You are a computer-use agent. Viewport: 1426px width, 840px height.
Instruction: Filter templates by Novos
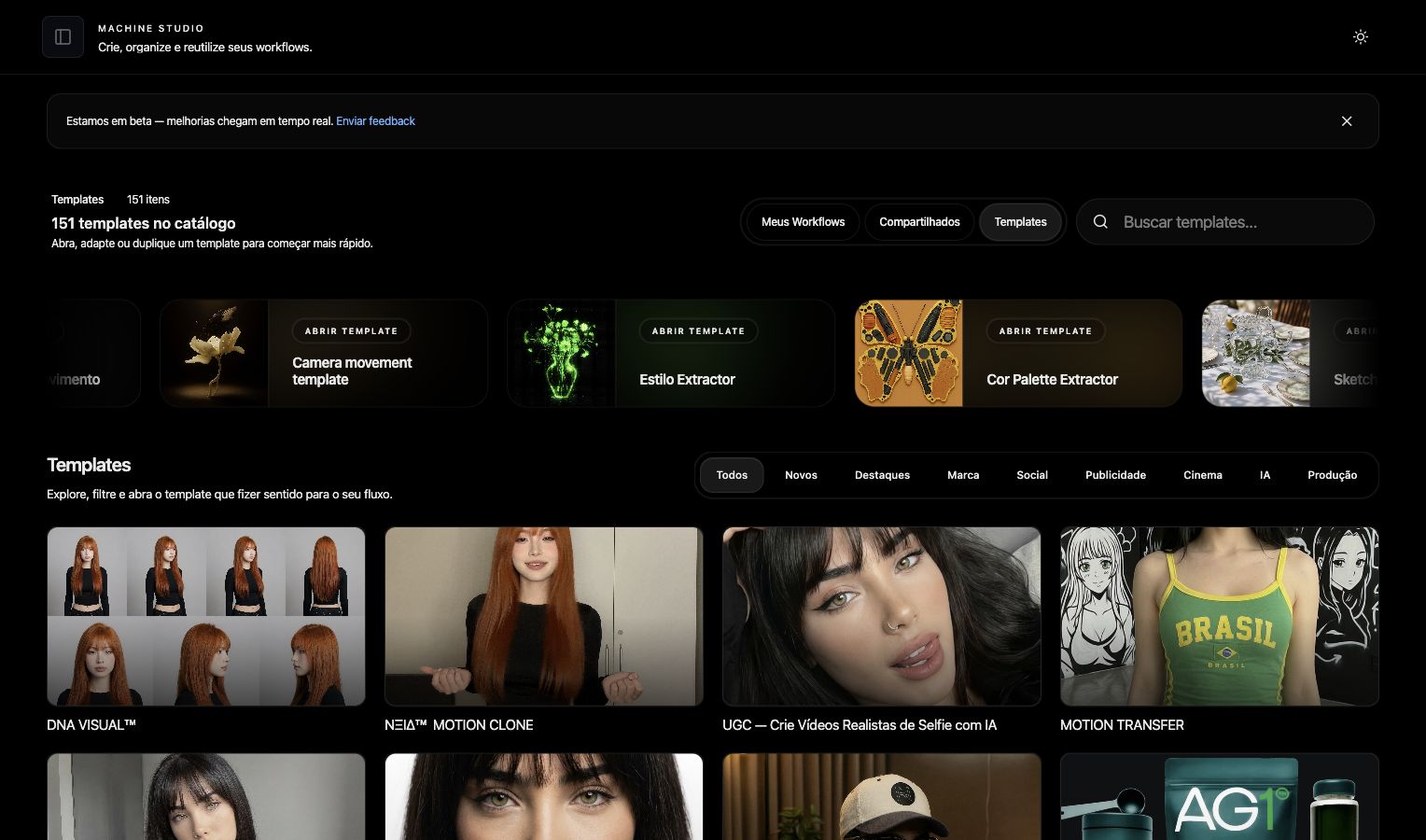click(x=801, y=475)
